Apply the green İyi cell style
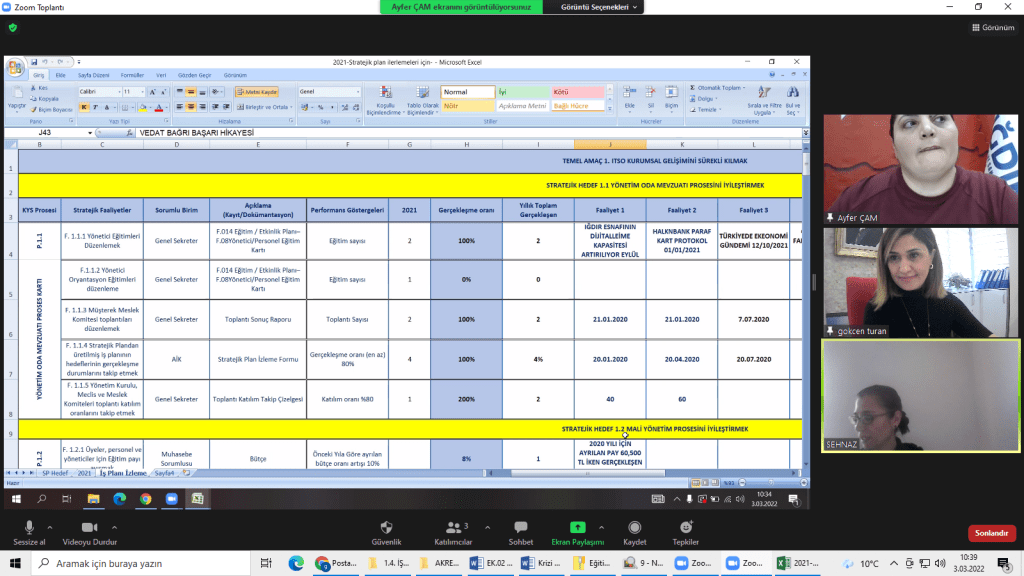The image size is (1024, 576). click(x=522, y=92)
